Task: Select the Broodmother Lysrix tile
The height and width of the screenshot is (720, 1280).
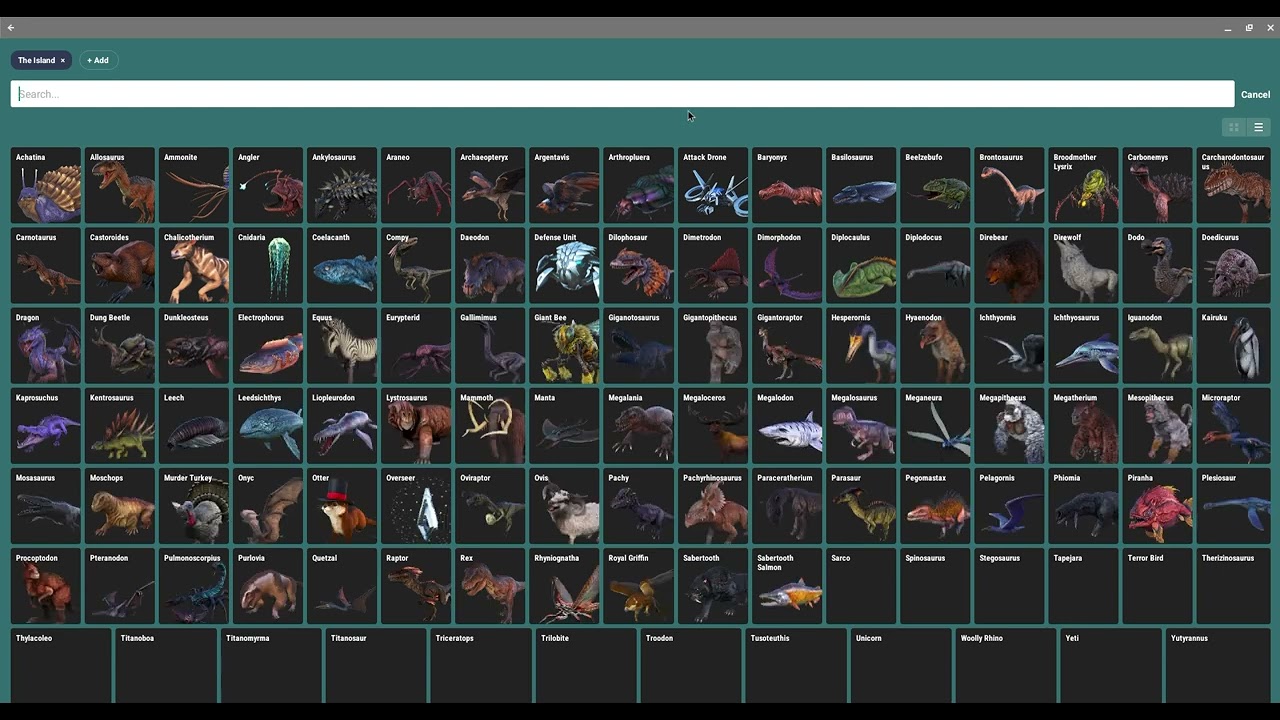Action: pos(1083,185)
